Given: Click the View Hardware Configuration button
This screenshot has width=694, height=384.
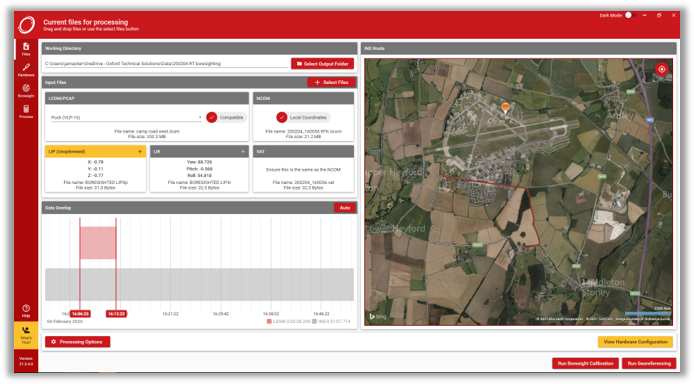Looking at the screenshot, I should [635, 342].
